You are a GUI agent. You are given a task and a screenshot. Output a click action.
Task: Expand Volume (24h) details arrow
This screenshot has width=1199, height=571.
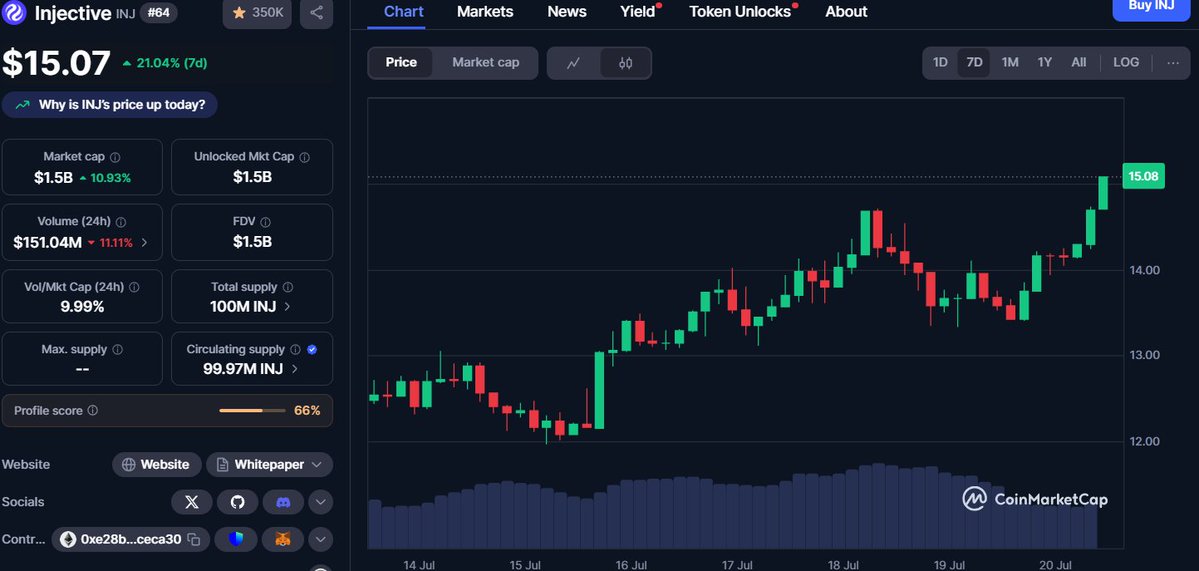click(x=145, y=243)
